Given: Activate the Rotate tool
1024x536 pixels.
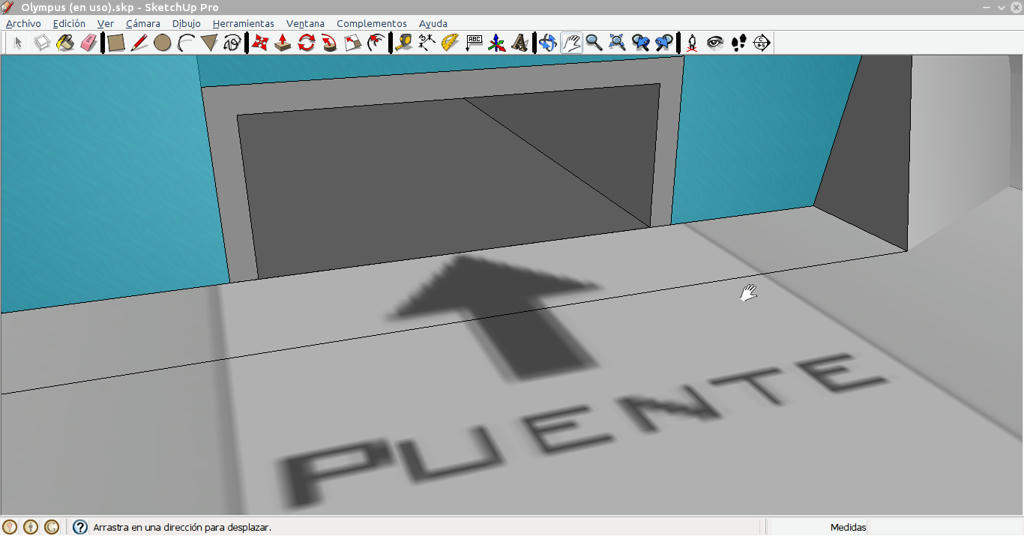Looking at the screenshot, I should pos(306,43).
